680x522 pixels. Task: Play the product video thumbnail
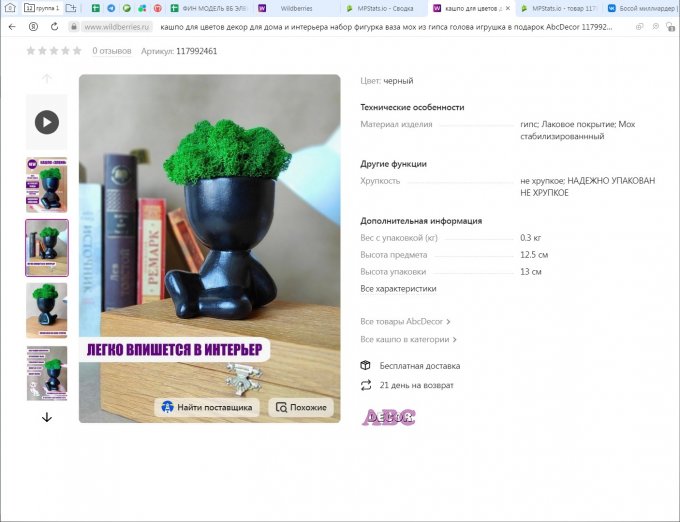[47, 122]
